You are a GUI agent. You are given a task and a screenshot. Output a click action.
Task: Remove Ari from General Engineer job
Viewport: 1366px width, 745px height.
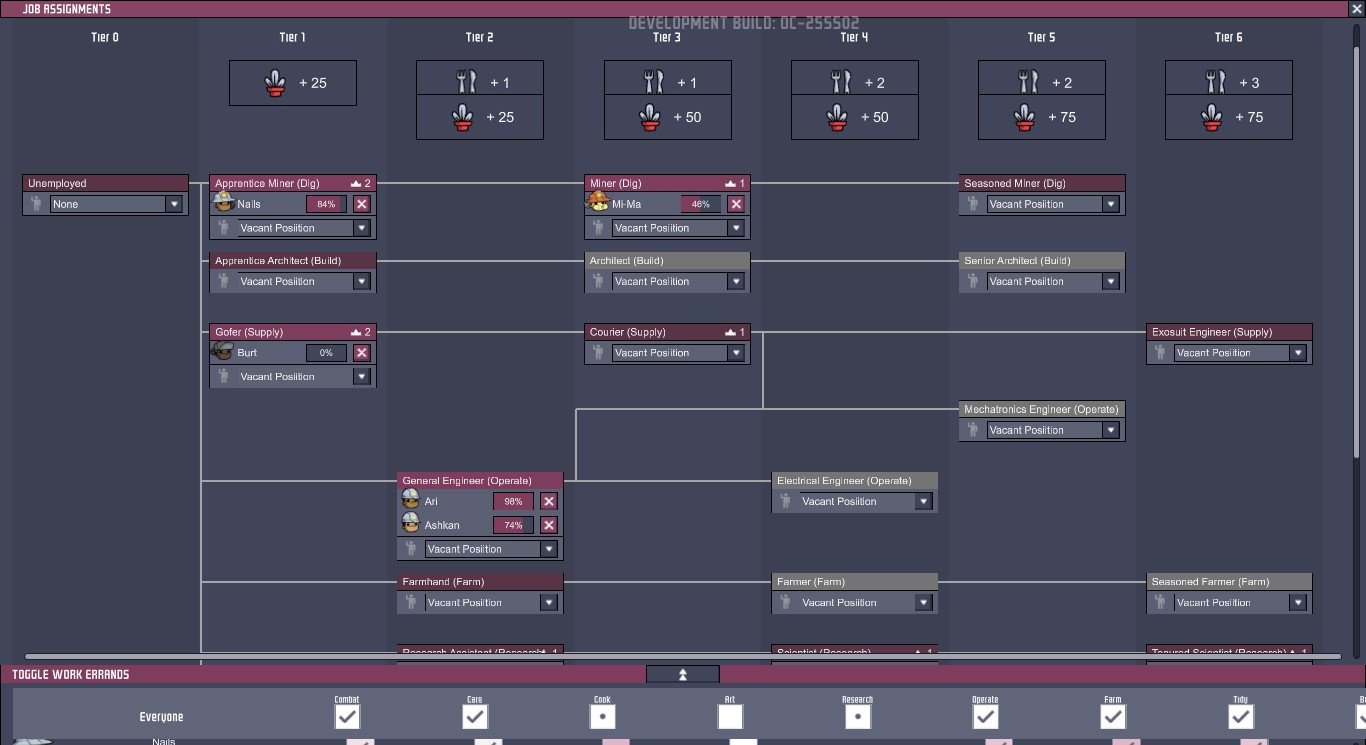549,502
